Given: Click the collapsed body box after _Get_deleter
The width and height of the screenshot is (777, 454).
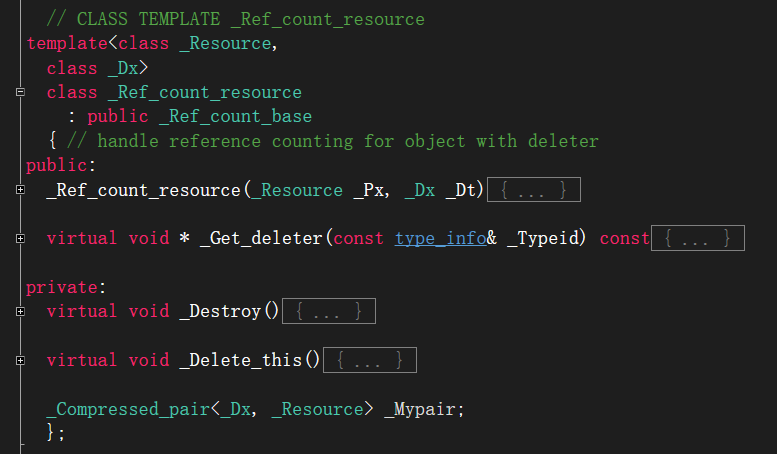Looking at the screenshot, I should tap(698, 238).
